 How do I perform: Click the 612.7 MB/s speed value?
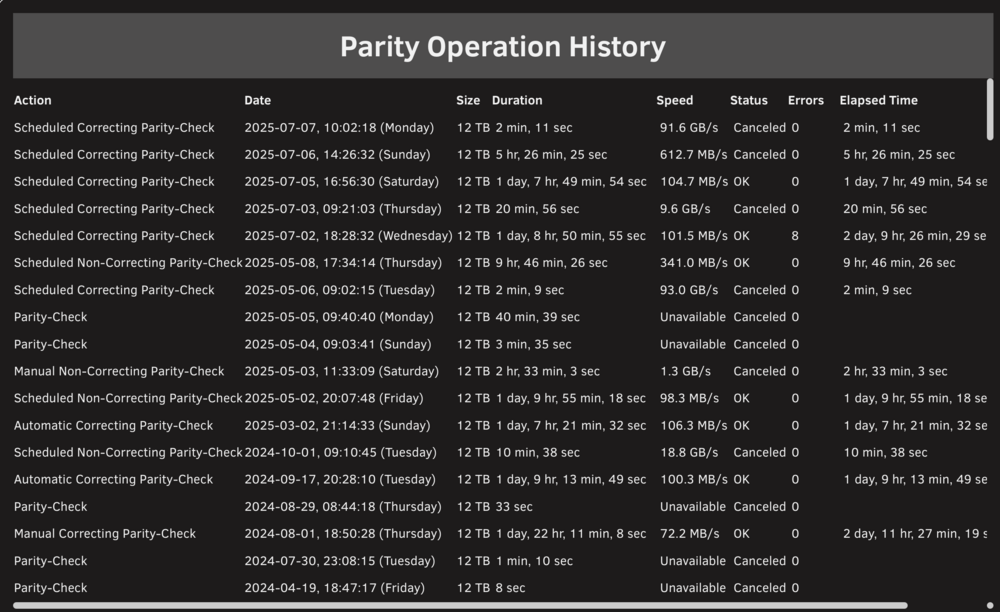pyautogui.click(x=693, y=154)
